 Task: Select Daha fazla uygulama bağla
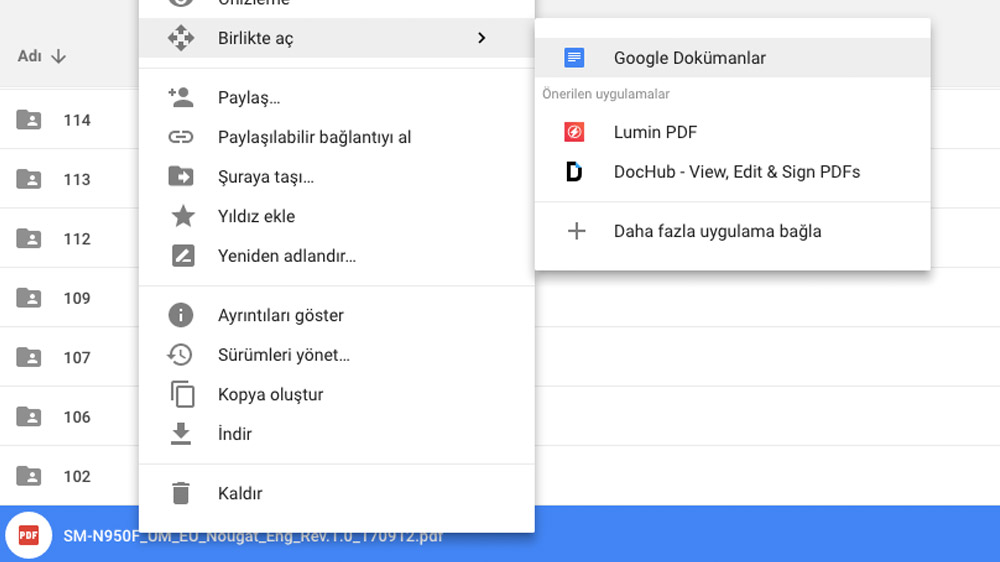(732, 231)
